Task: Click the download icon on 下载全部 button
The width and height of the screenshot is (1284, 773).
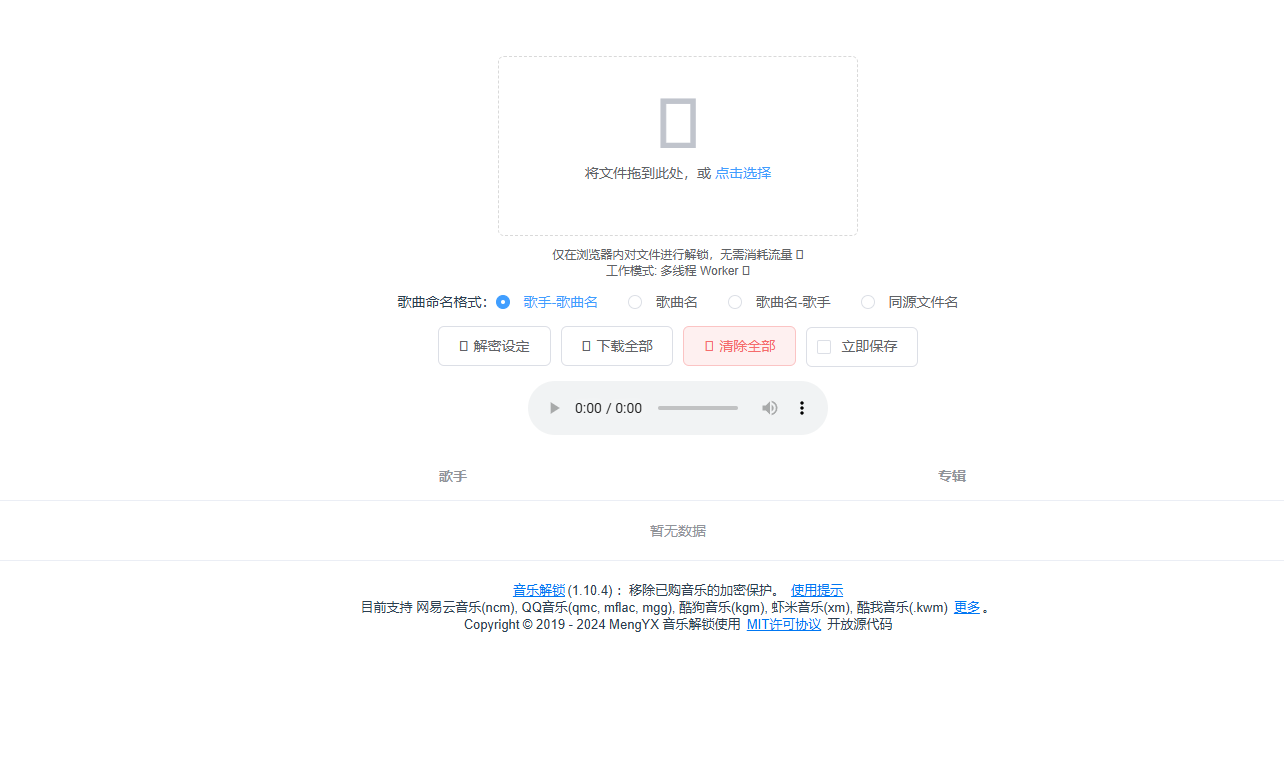Action: 588,346
